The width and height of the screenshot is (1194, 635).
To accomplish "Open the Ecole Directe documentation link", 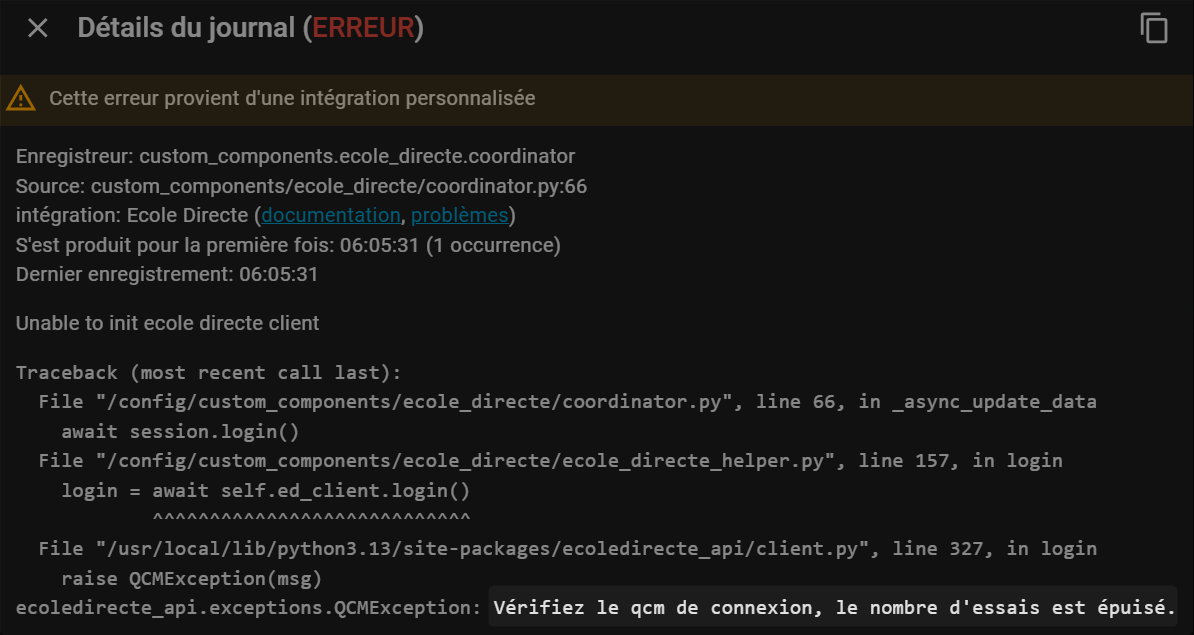I will pos(330,215).
